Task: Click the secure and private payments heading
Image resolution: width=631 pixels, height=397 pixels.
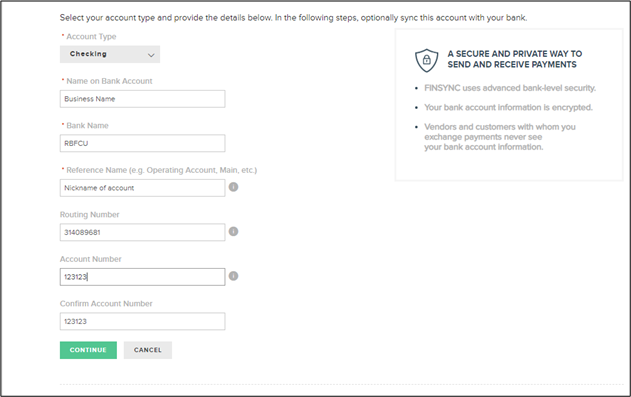Action: (x=515, y=59)
